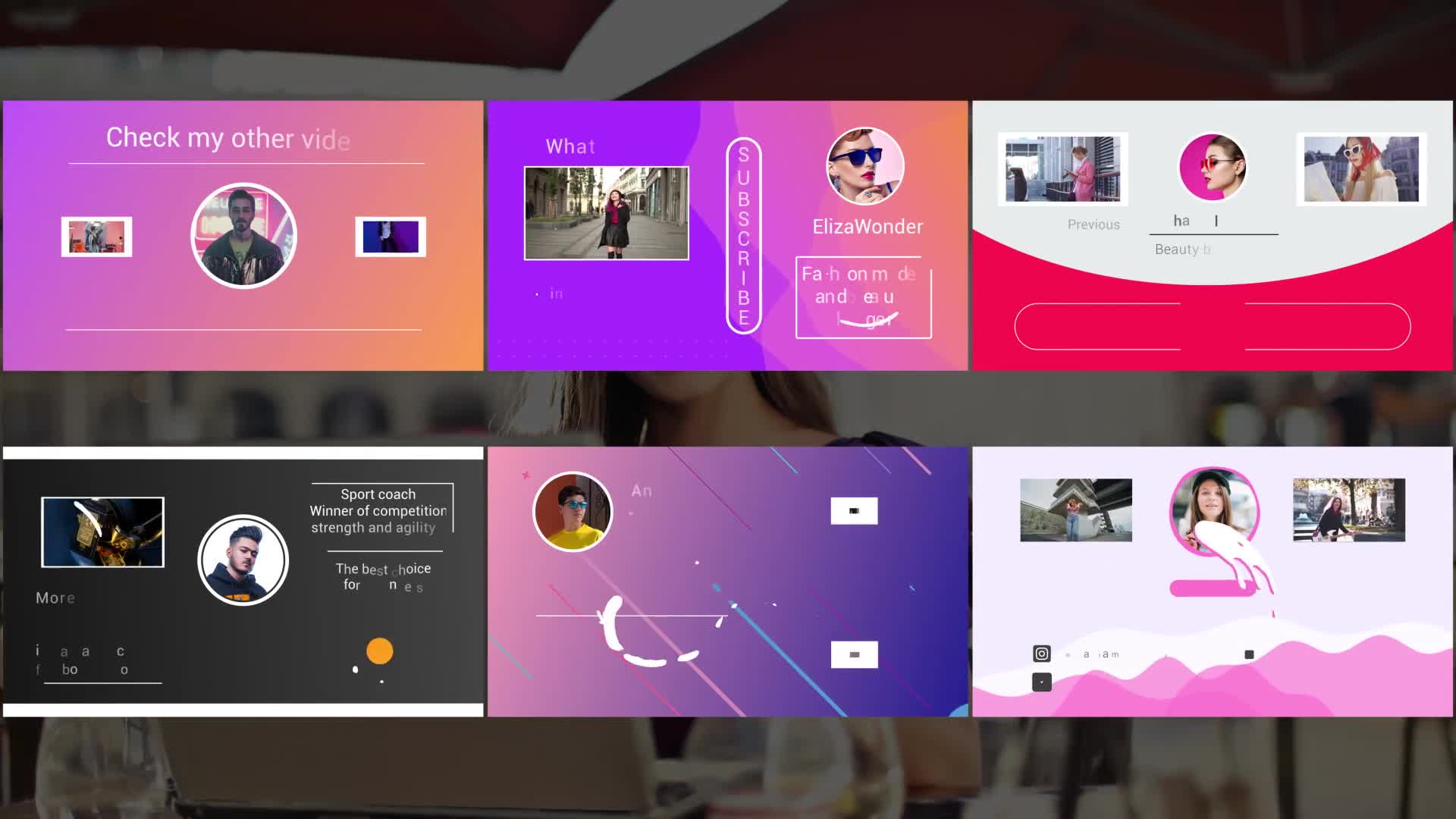Expand More options in sport coach panel
The height and width of the screenshot is (819, 1456).
[55, 597]
